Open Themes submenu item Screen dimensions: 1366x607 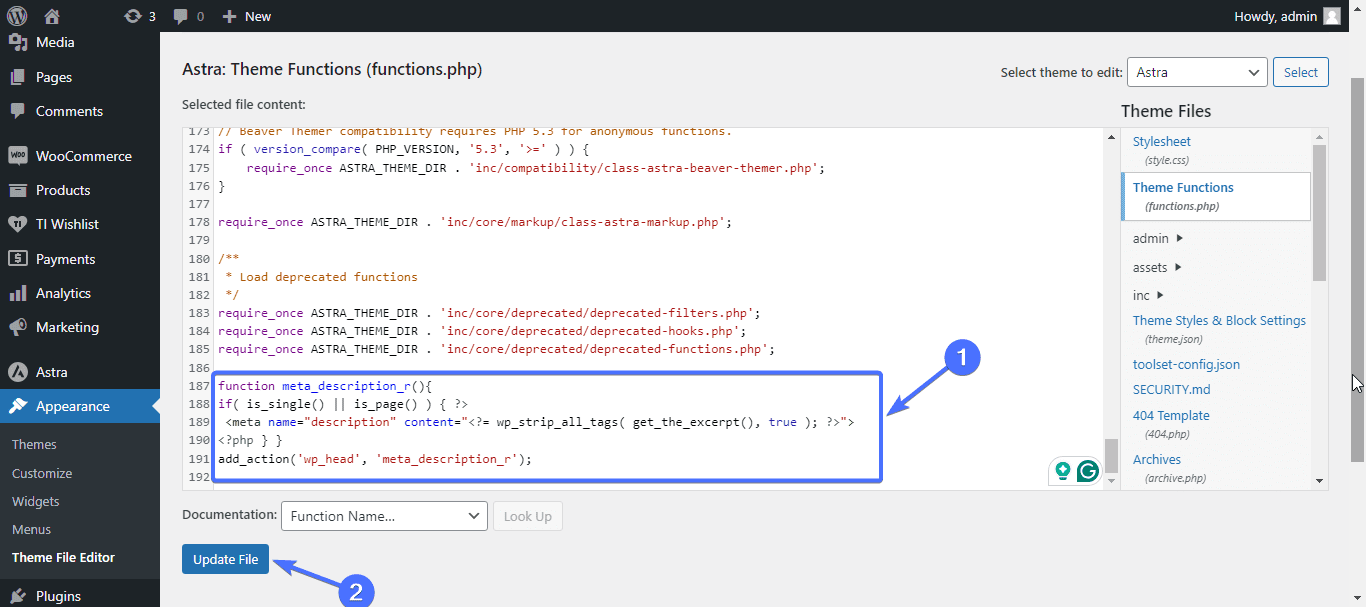coord(34,445)
